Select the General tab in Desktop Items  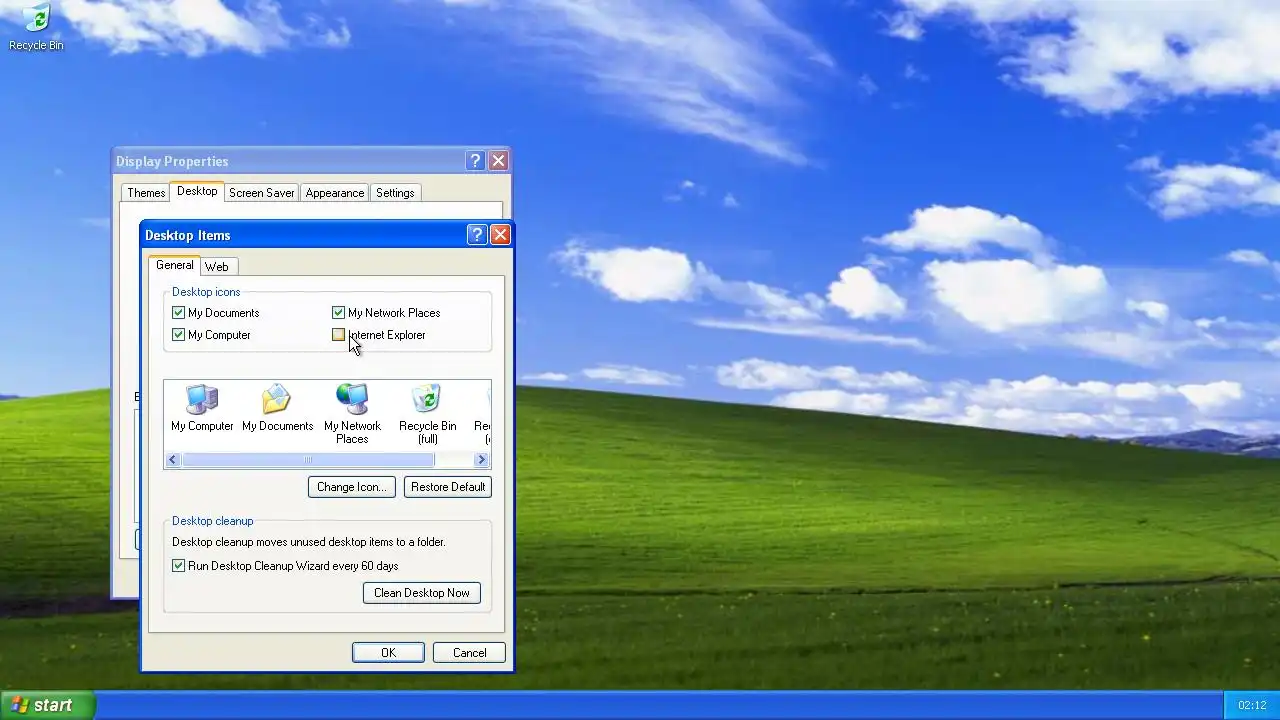[175, 265]
